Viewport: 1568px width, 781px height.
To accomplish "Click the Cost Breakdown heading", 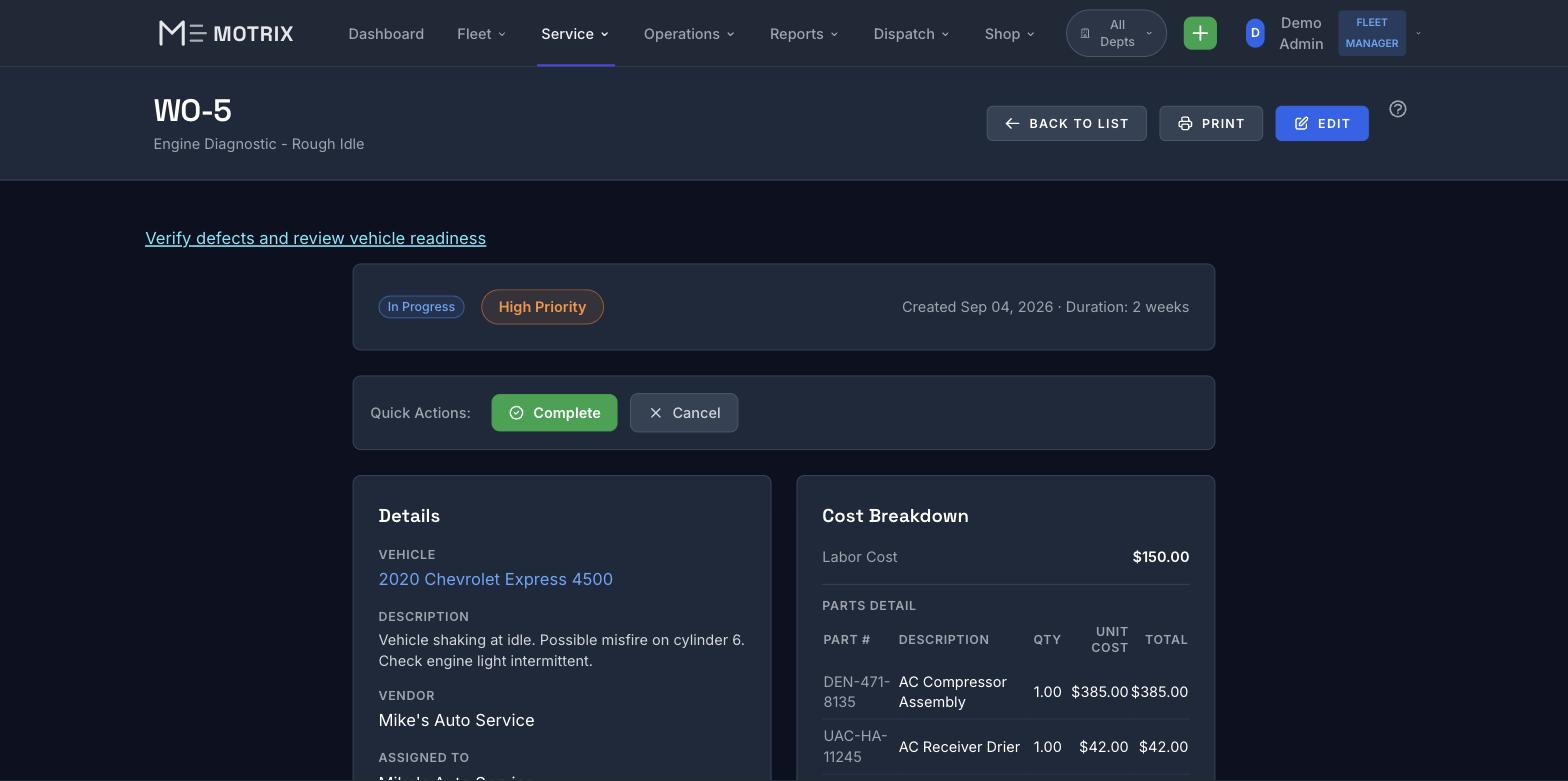I will coord(895,516).
